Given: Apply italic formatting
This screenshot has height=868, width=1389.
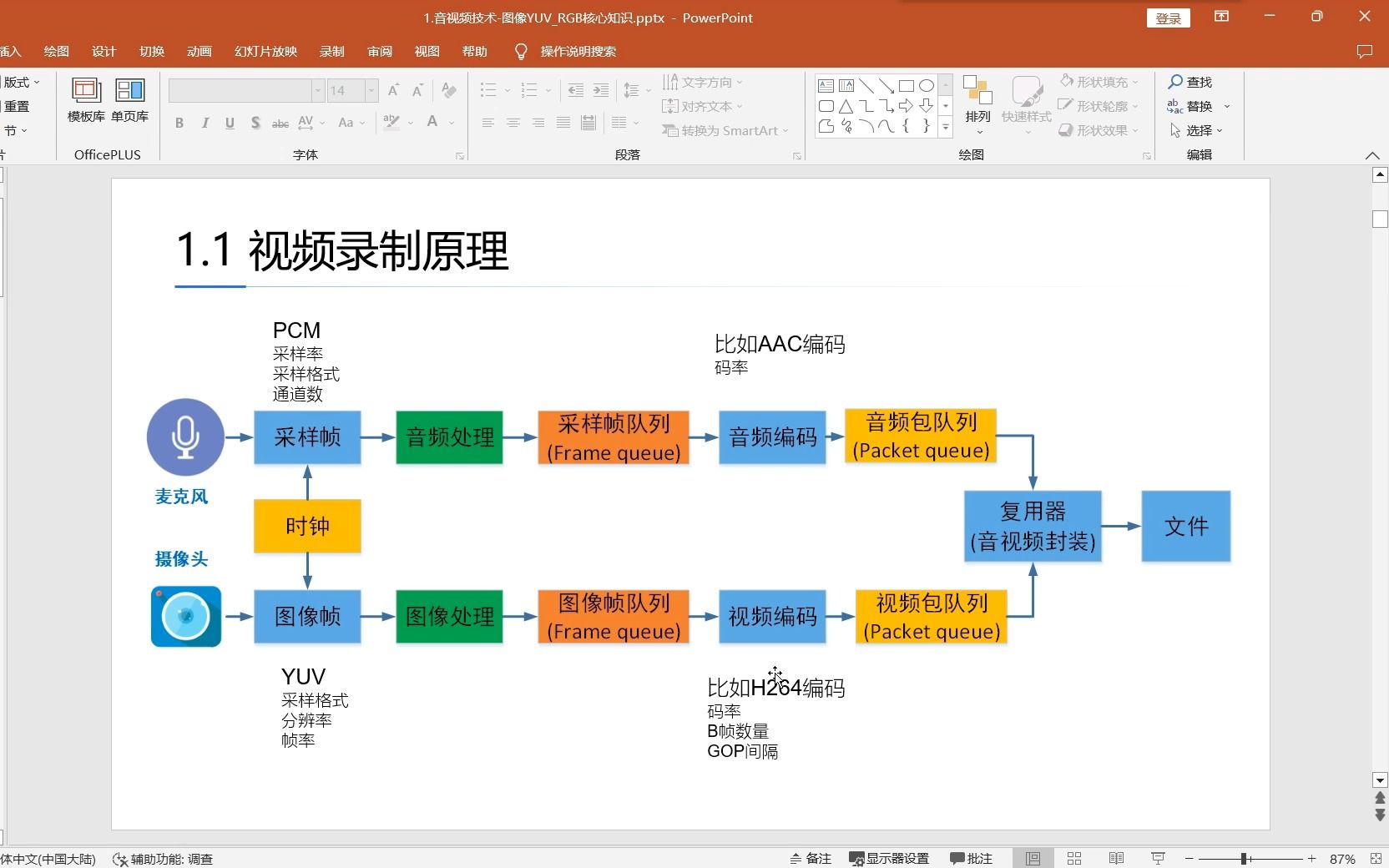Looking at the screenshot, I should point(205,124).
